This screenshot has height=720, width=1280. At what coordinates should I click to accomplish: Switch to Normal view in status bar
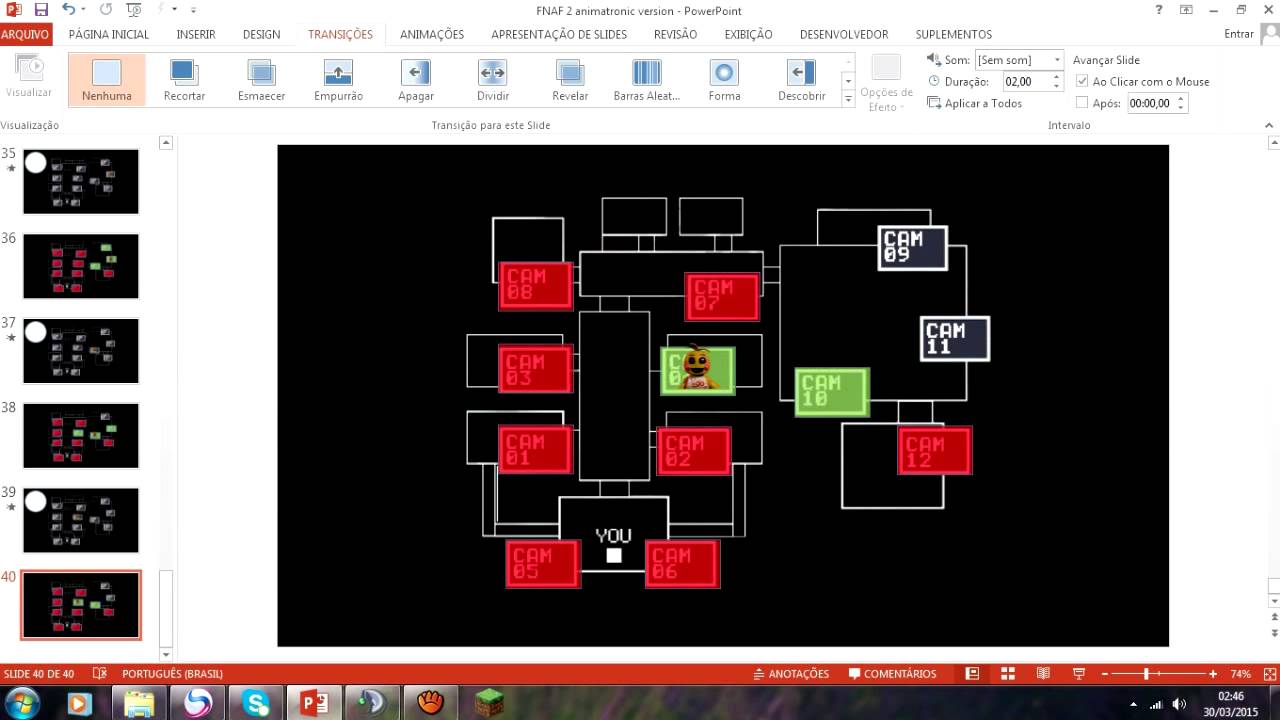click(971, 674)
